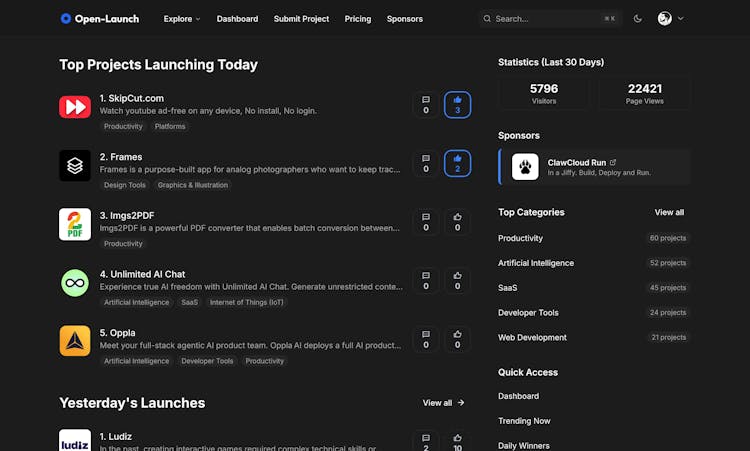The height and width of the screenshot is (451, 750).
Task: Click the Productivity tag on Oppla
Action: click(x=265, y=361)
